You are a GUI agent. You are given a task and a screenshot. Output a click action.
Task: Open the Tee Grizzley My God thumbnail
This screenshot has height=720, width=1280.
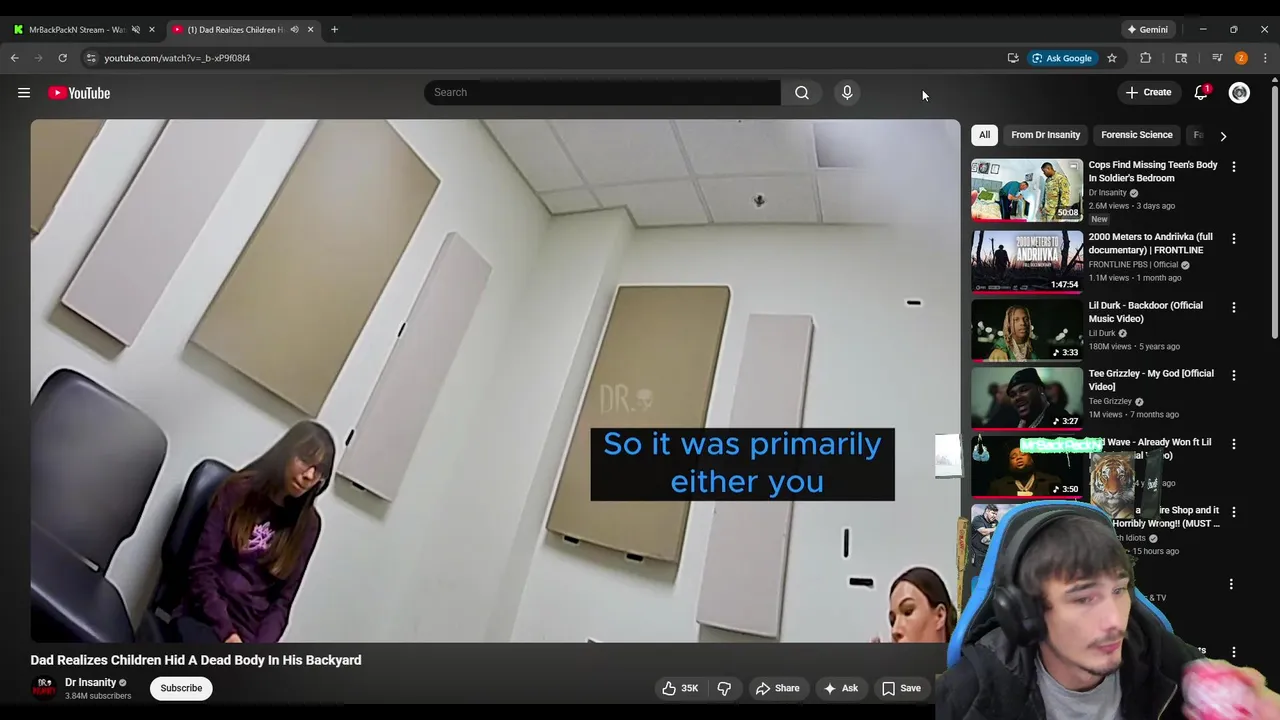click(1027, 398)
